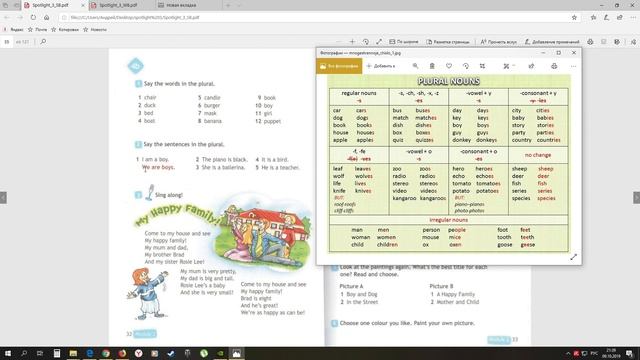Image resolution: width=640 pixels, height=360 pixels.
Task: Go to all photos in Photos app
Action: [339, 66]
